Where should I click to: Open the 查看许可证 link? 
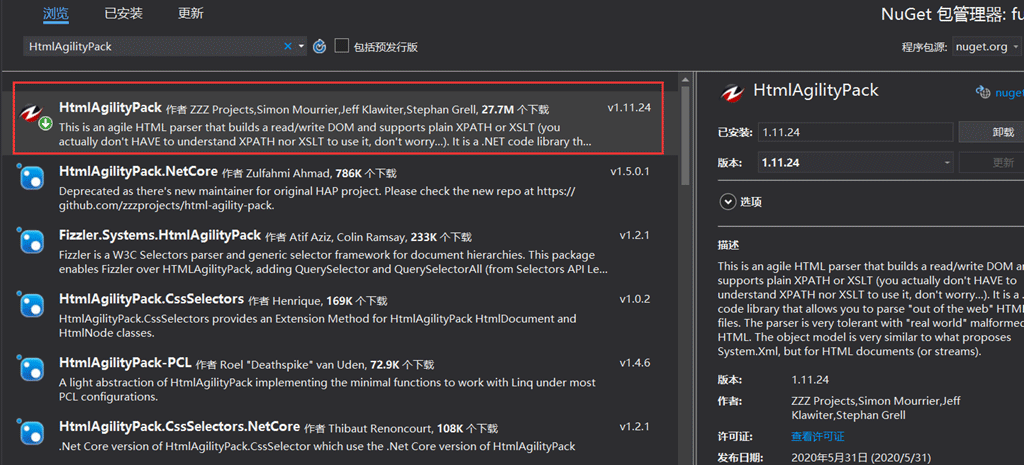point(817,437)
